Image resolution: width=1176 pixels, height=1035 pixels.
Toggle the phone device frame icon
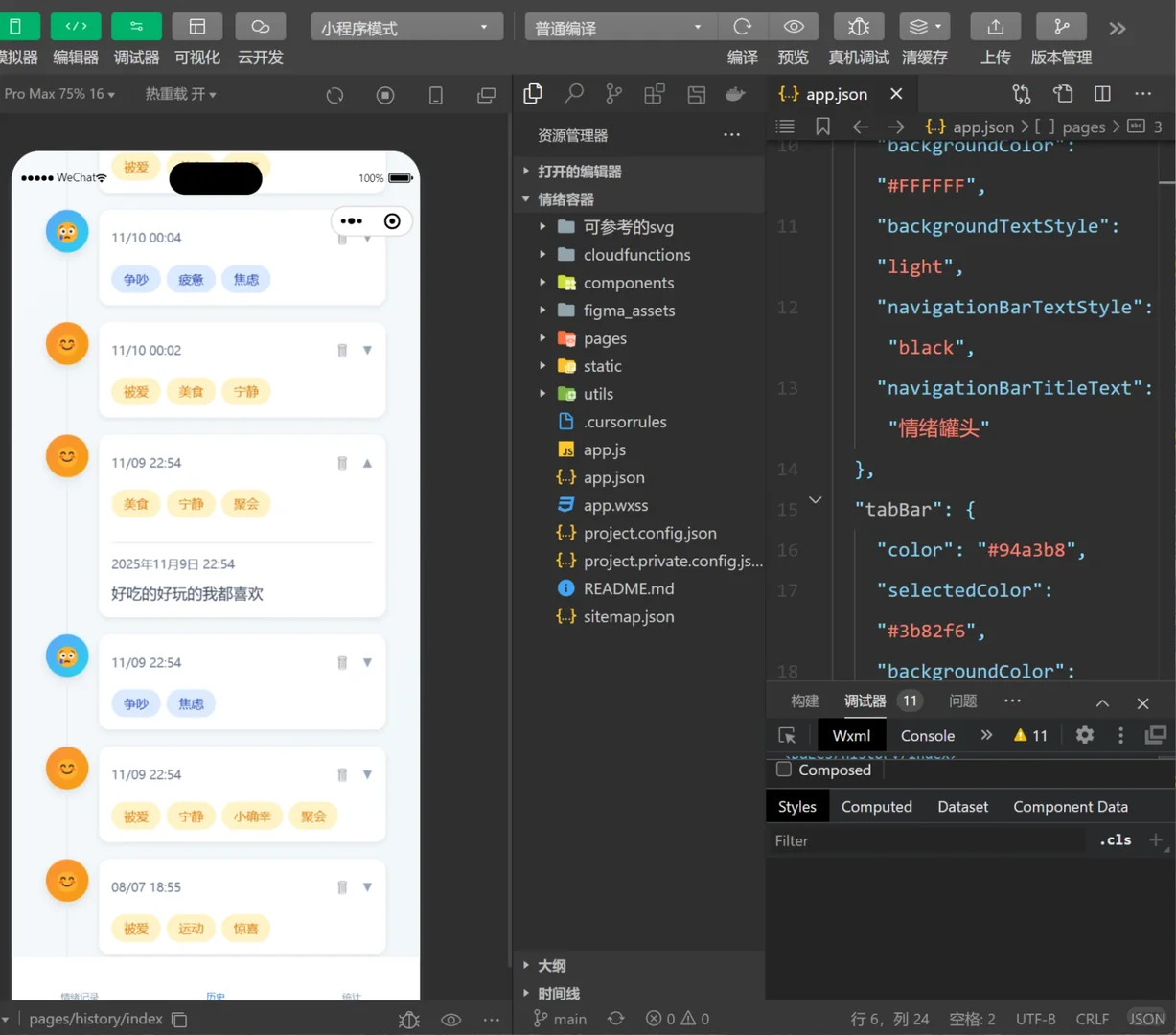tap(436, 95)
